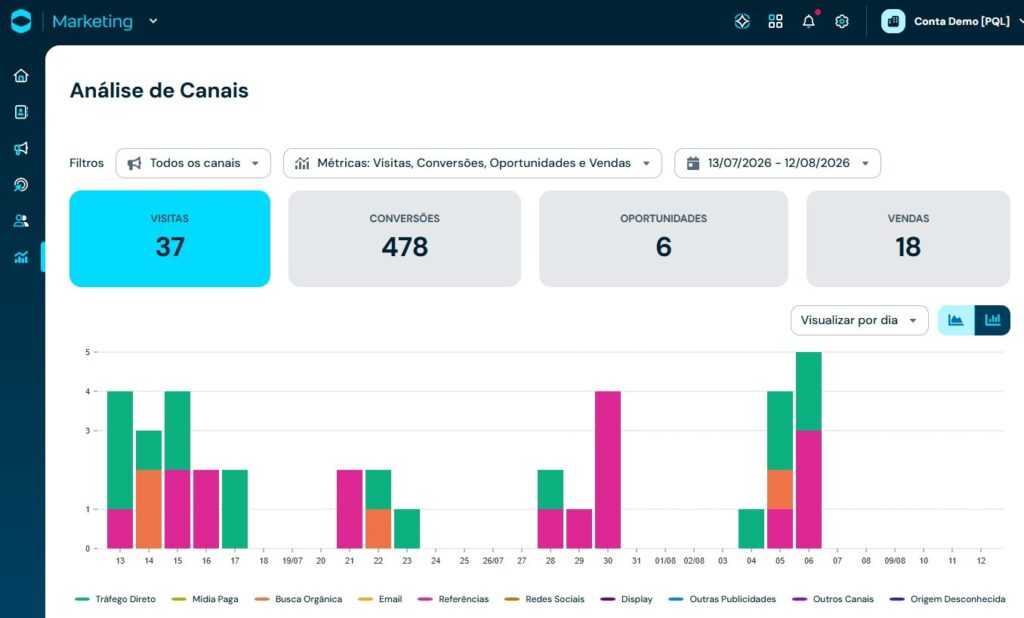Screen dimensions: 1024x618
Task: Click megaphone icon in Todos os canais
Action: pos(134,163)
